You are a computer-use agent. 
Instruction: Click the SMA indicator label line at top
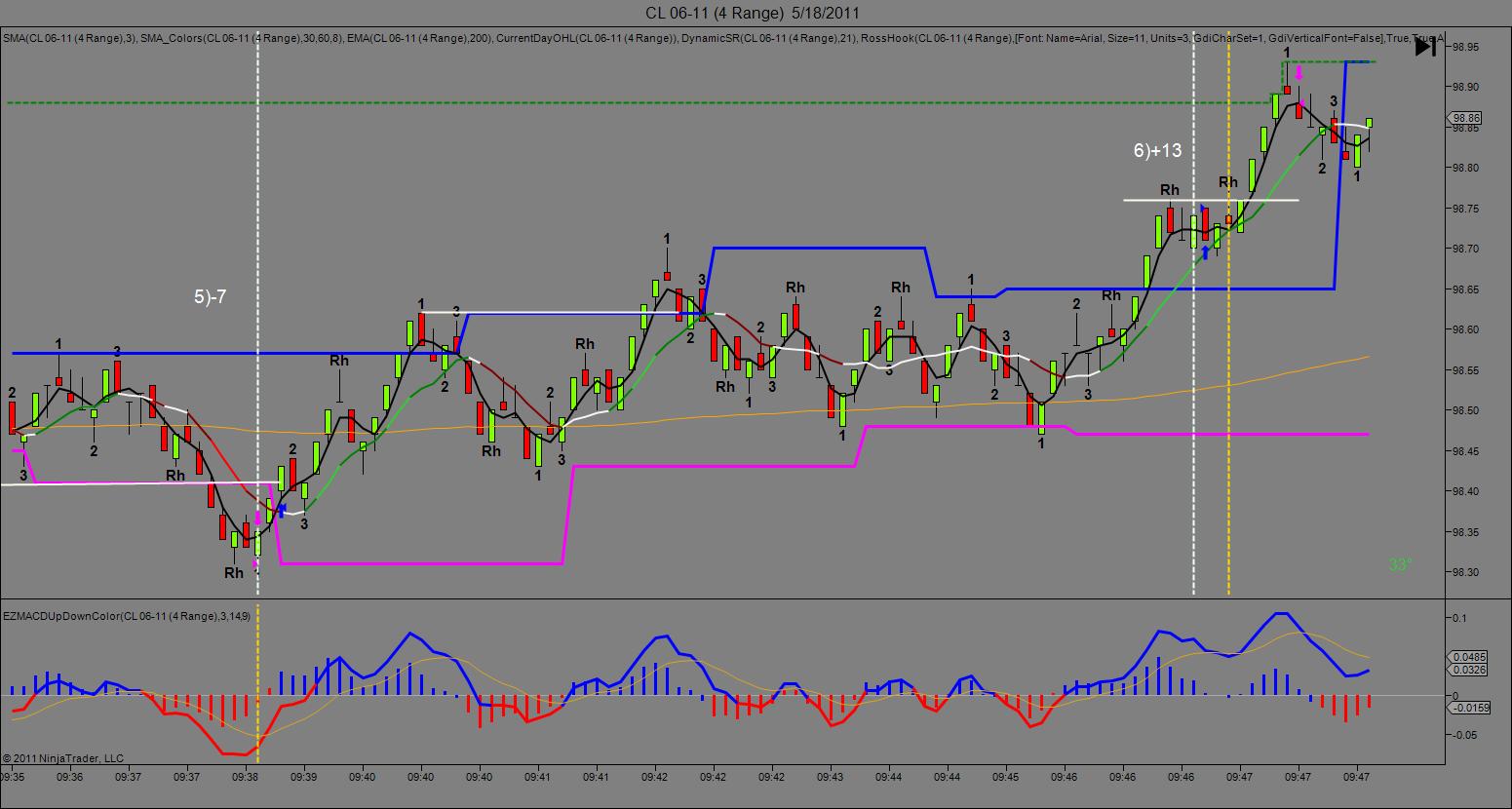point(721,37)
